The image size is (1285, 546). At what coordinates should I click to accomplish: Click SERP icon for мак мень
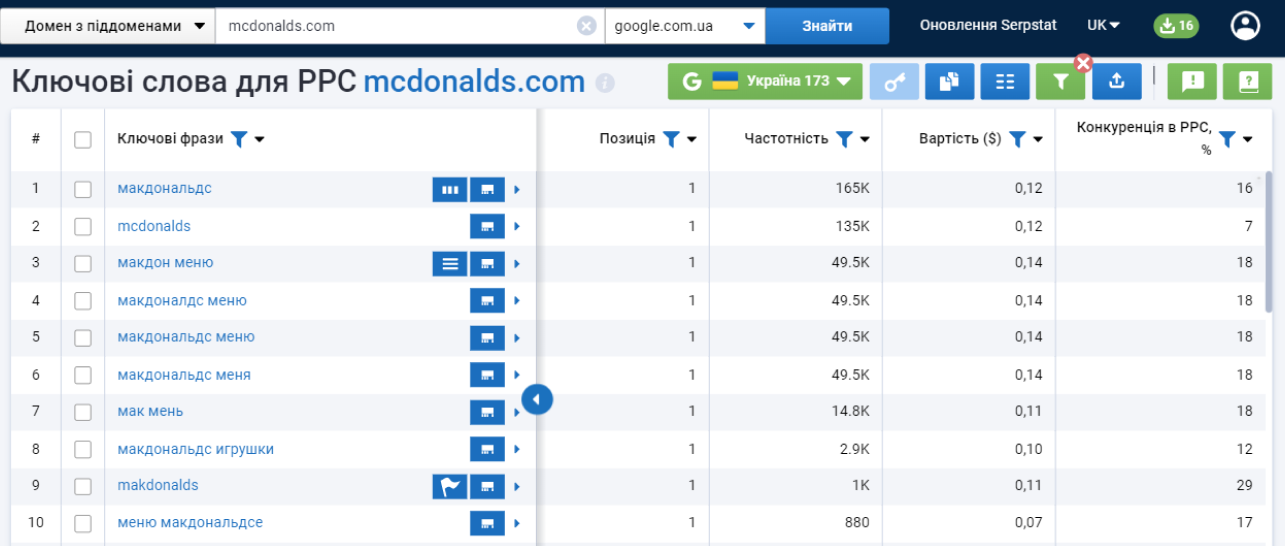pyautogui.click(x=487, y=412)
